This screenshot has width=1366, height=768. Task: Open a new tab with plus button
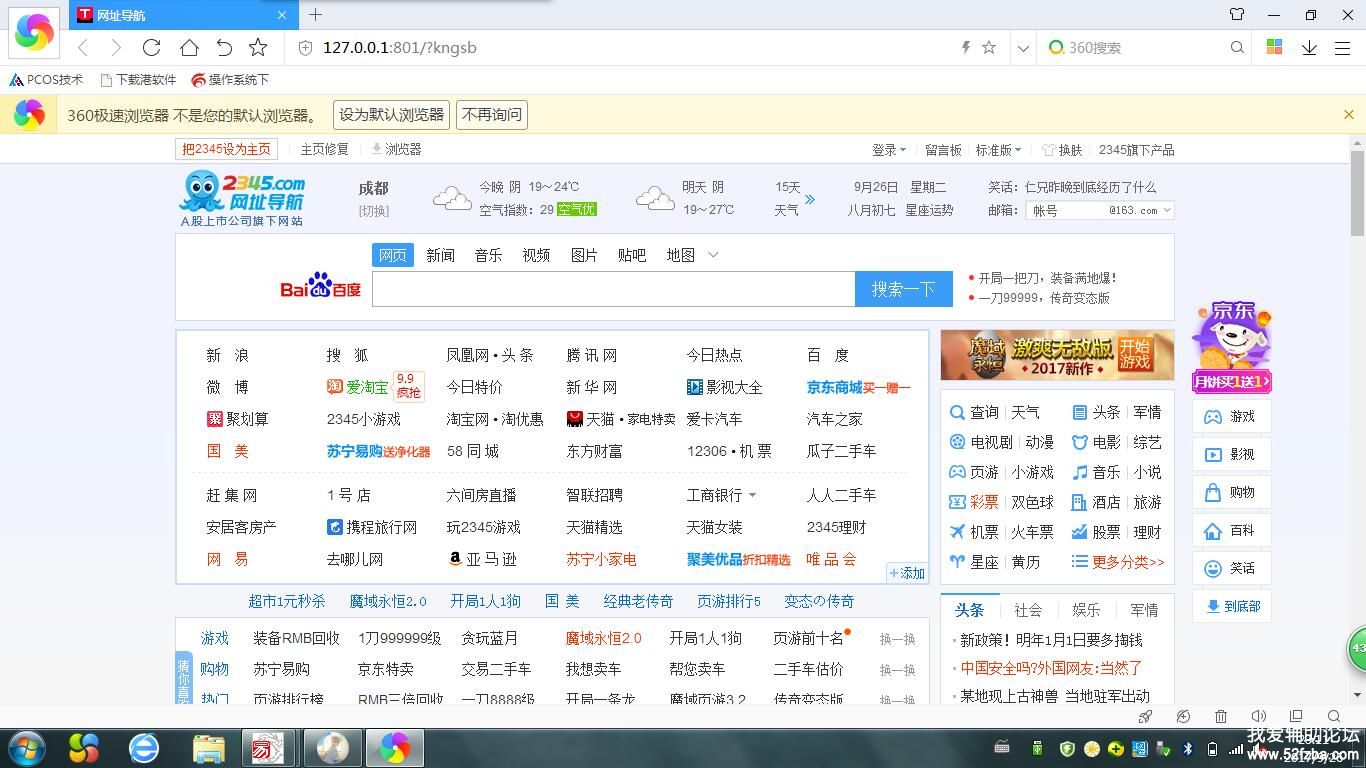(315, 14)
